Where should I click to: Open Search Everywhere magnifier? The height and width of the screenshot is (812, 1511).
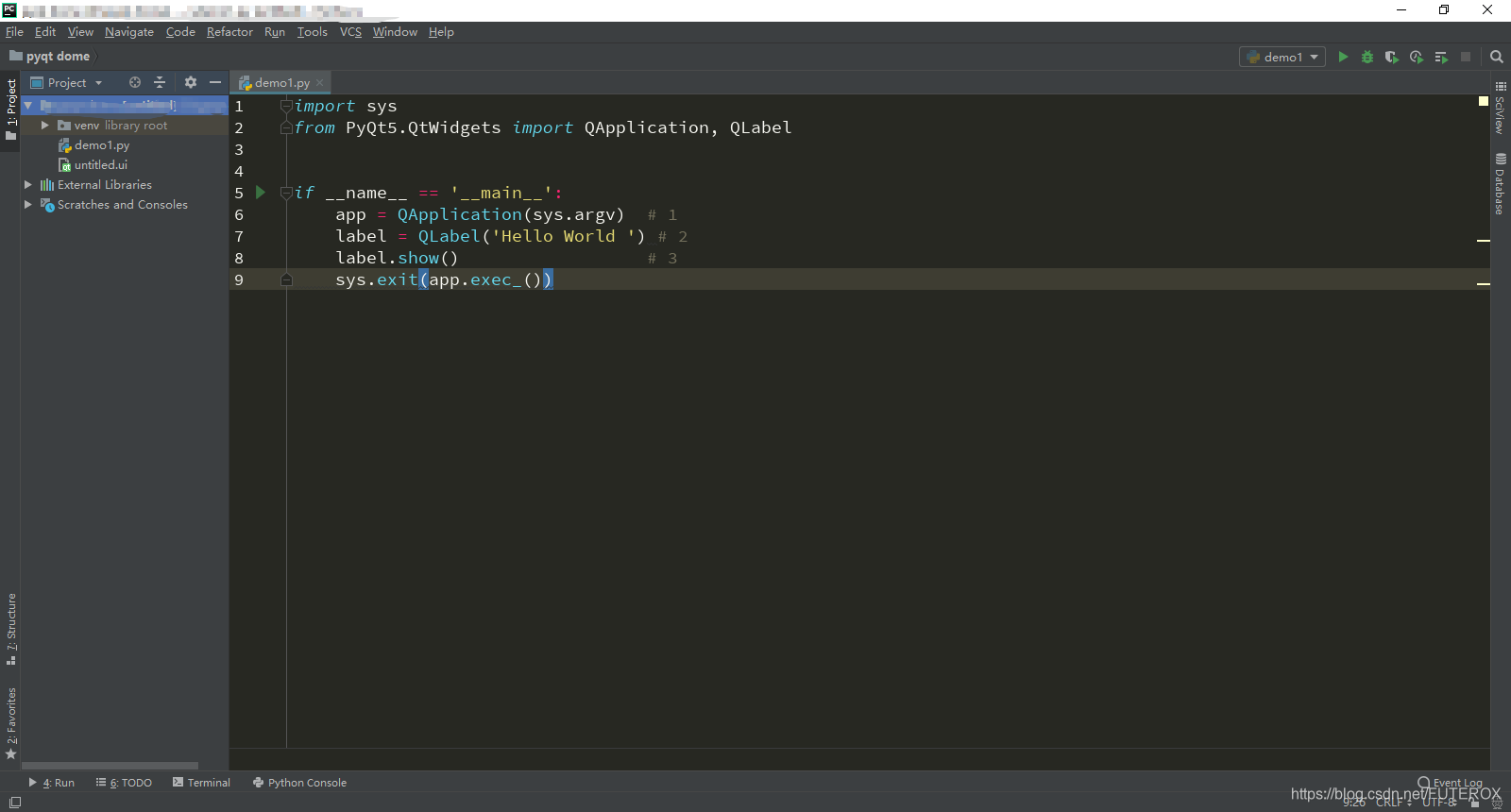[1497, 57]
